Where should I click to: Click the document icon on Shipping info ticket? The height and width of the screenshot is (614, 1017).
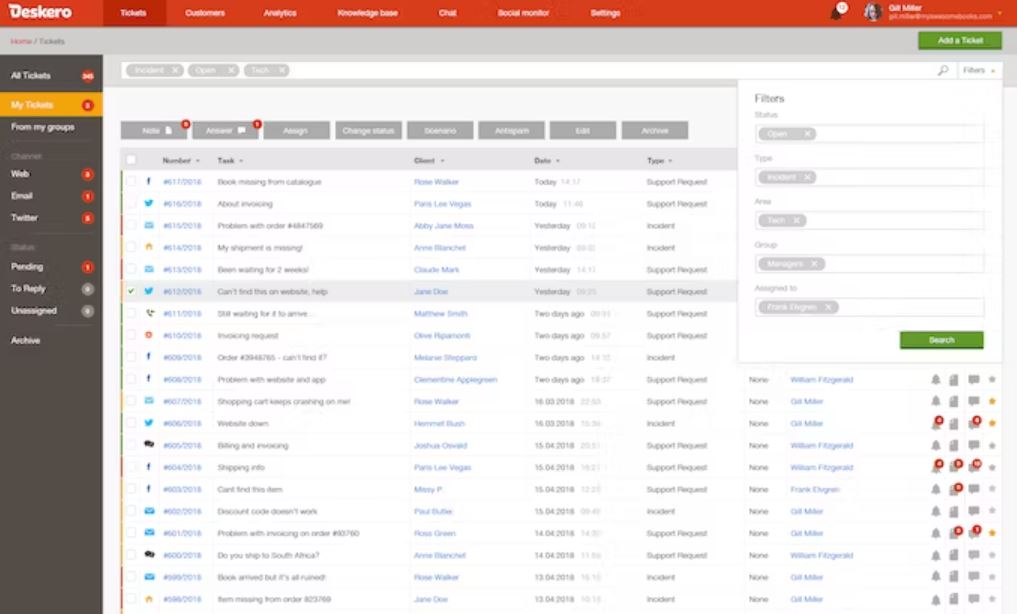pos(954,467)
